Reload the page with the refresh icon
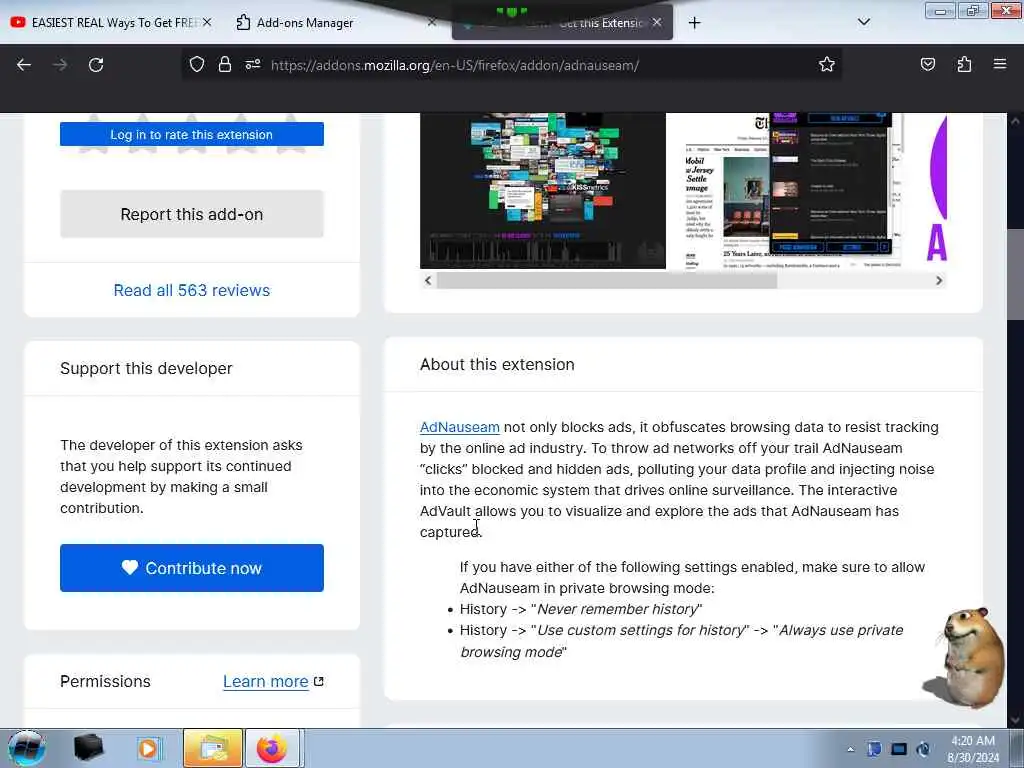 [96, 65]
